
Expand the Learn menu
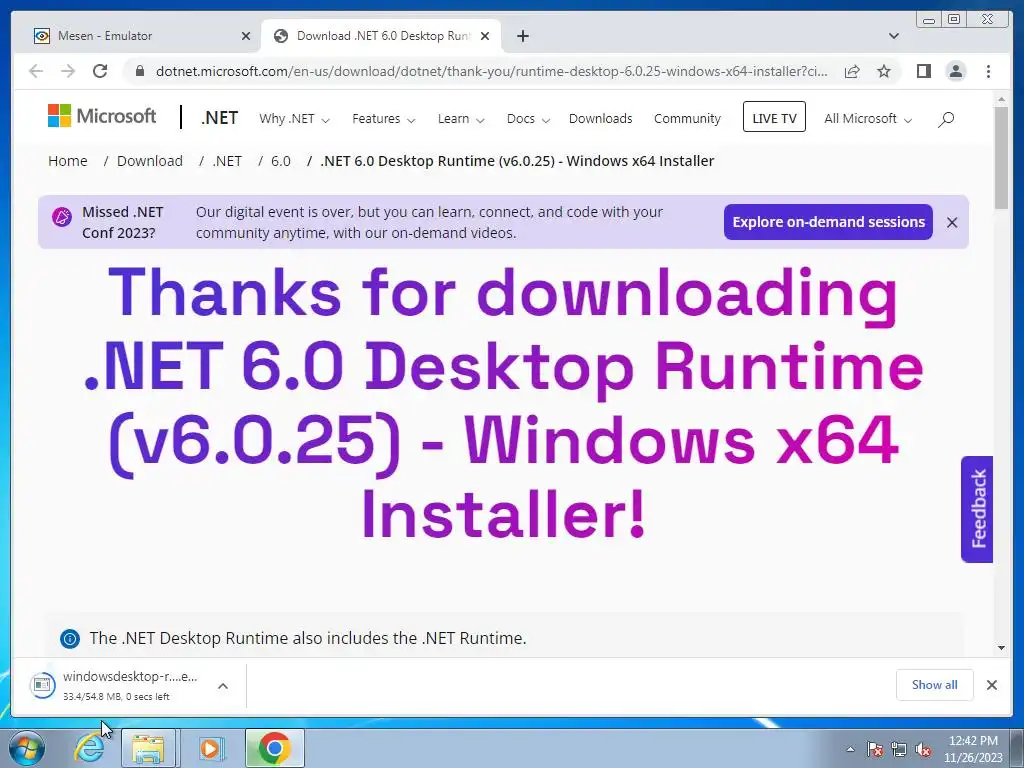[461, 119]
